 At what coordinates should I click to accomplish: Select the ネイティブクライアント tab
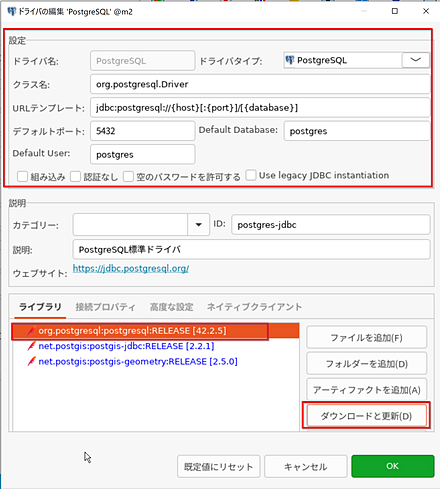(x=254, y=307)
